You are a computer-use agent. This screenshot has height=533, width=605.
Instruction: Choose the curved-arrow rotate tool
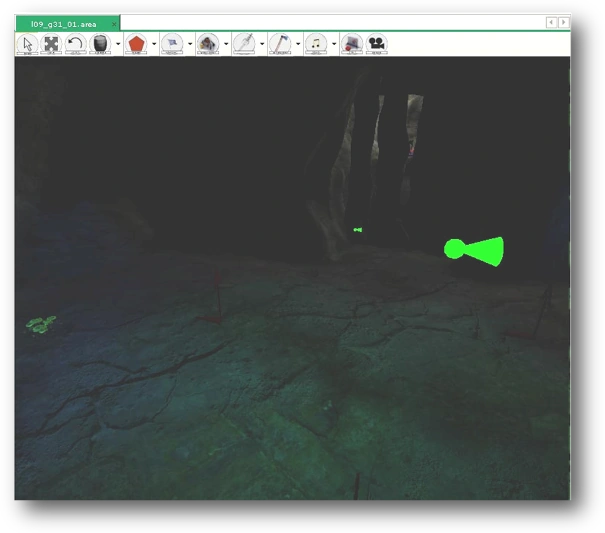pos(75,44)
